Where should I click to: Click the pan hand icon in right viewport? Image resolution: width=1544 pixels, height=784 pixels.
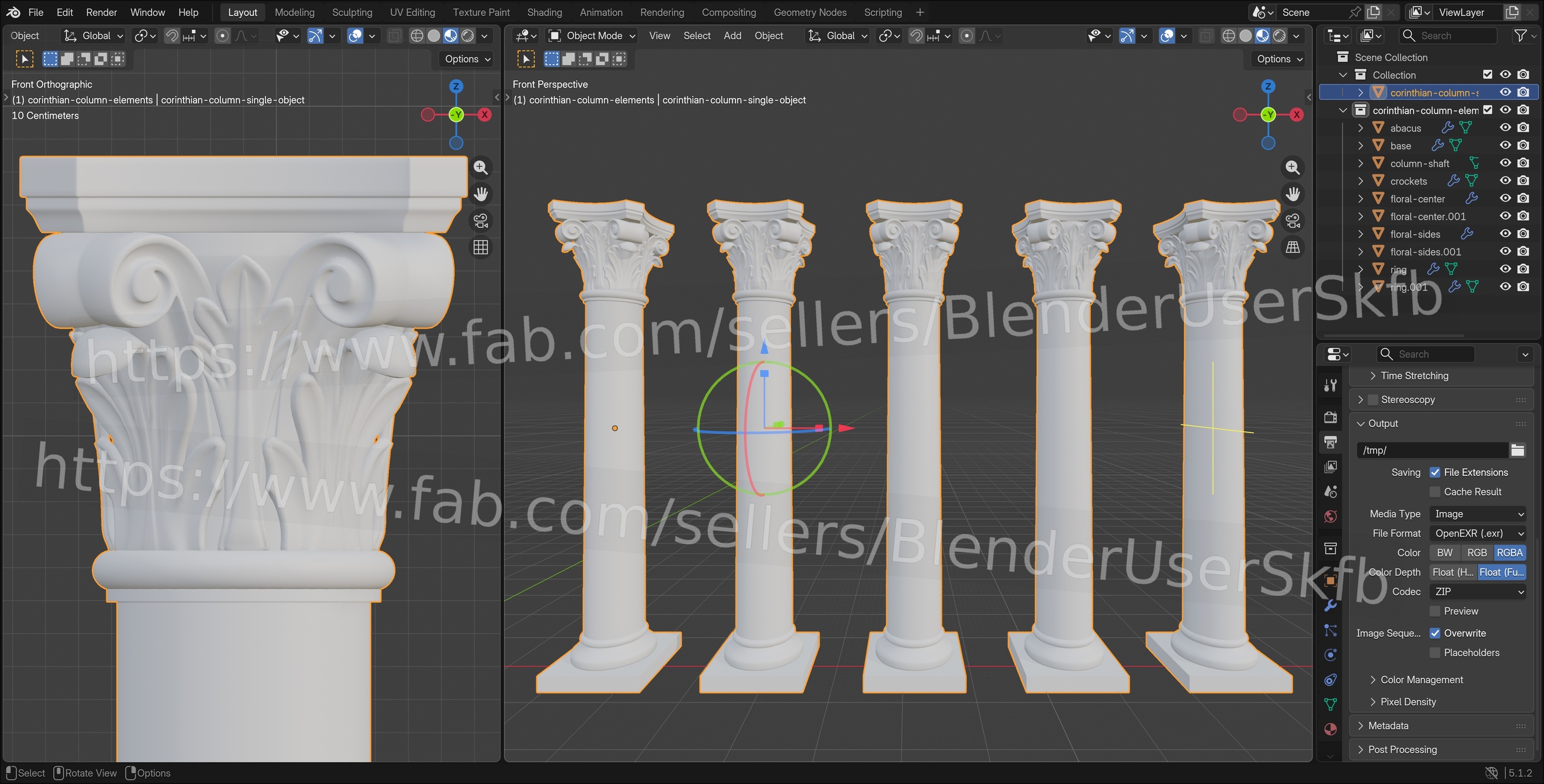click(1292, 194)
